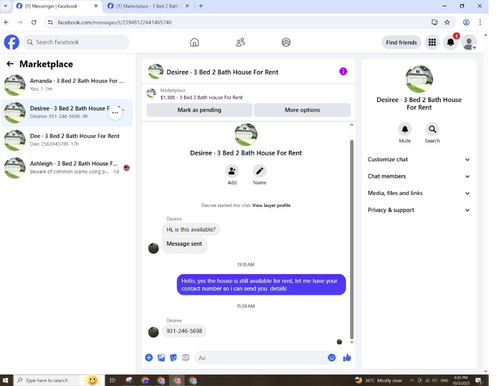Click the purple sent reply message bubble

coord(261,285)
